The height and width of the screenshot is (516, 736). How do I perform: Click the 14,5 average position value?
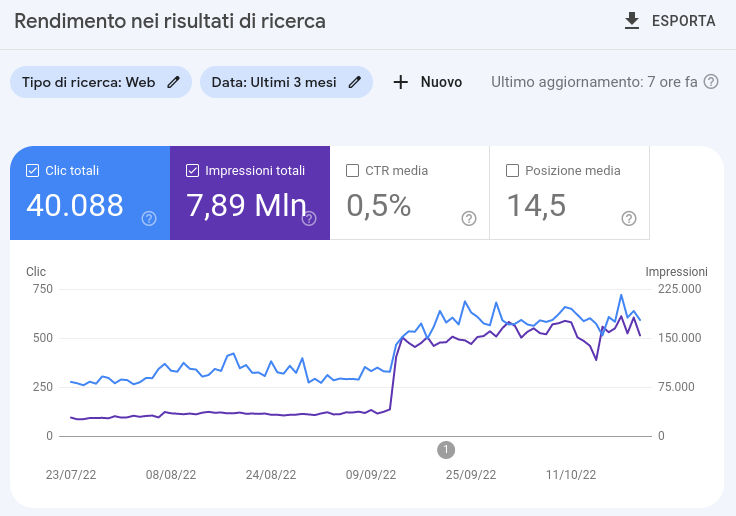[537, 206]
